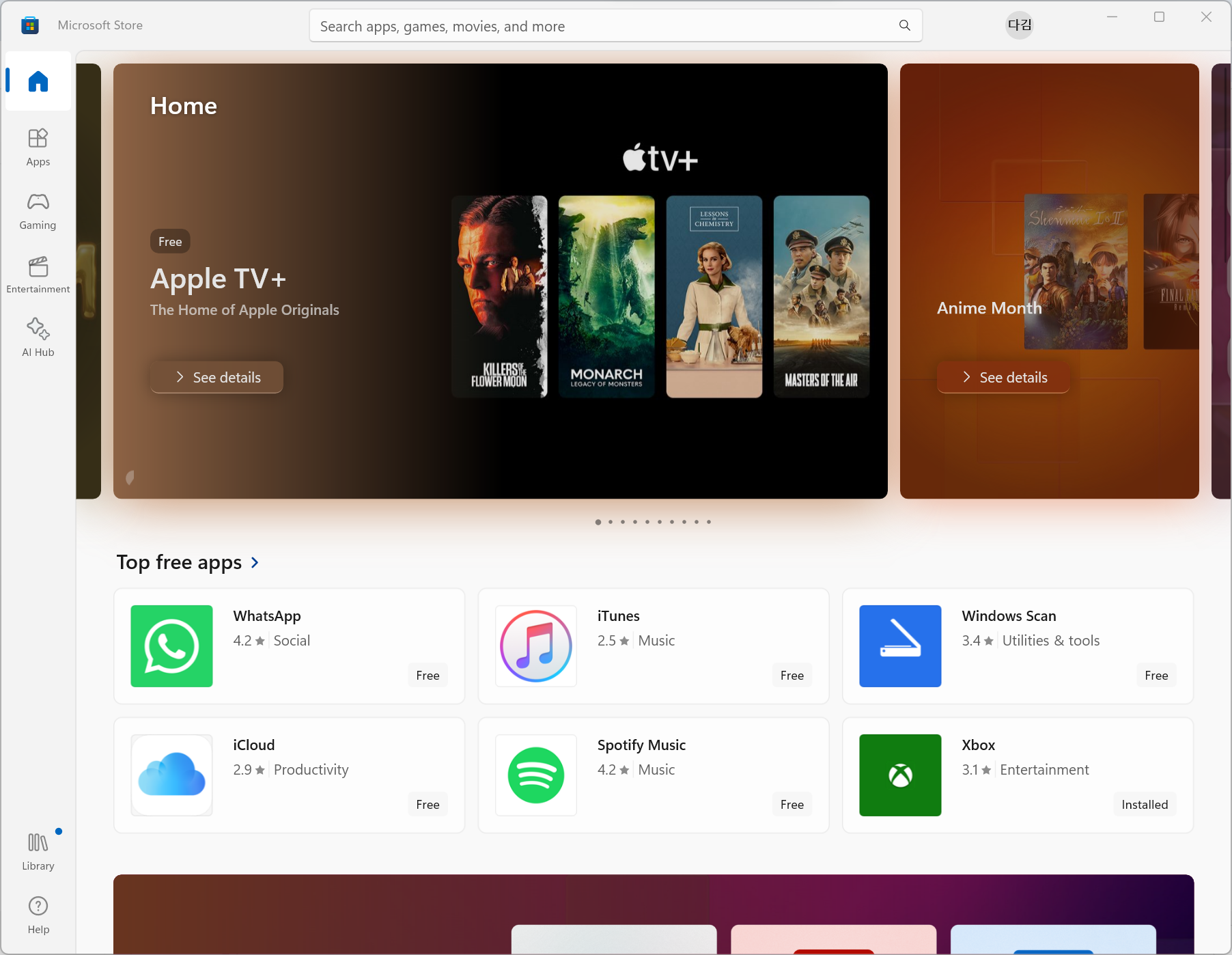Click the Shenmue I & II thumbnail
Screen dimensions: 1232x955
1076,272
